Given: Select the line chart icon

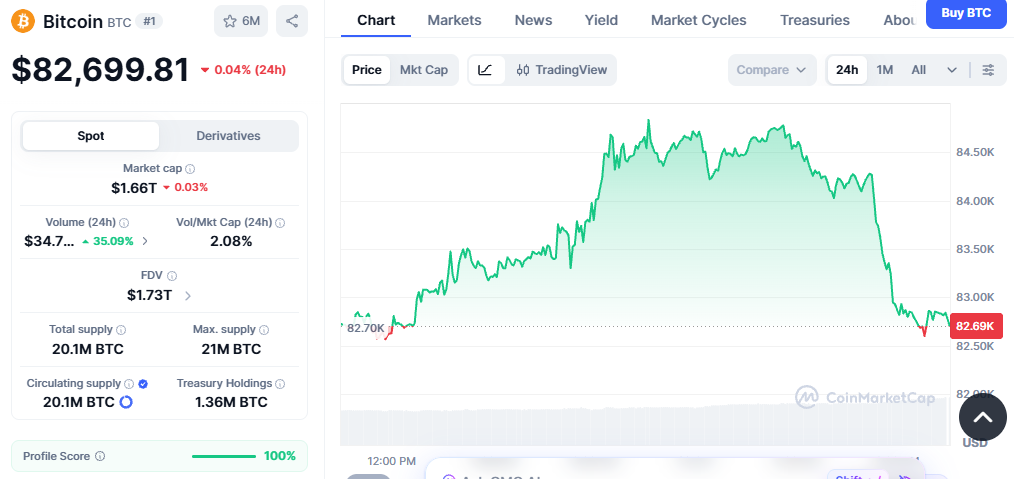Looking at the screenshot, I should pyautogui.click(x=486, y=70).
